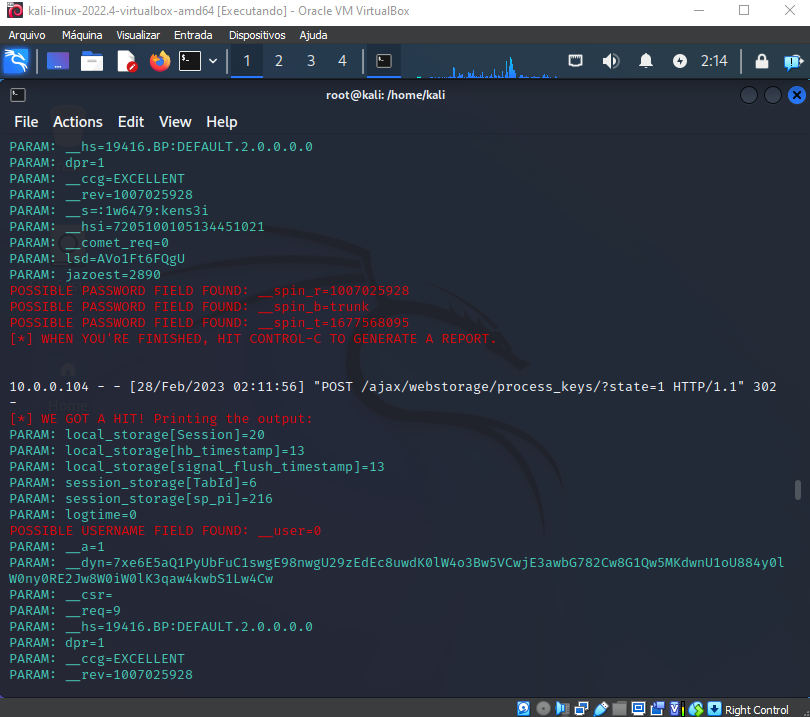Image resolution: width=810 pixels, height=717 pixels.
Task: Select the running terminal task button
Action: point(384,61)
